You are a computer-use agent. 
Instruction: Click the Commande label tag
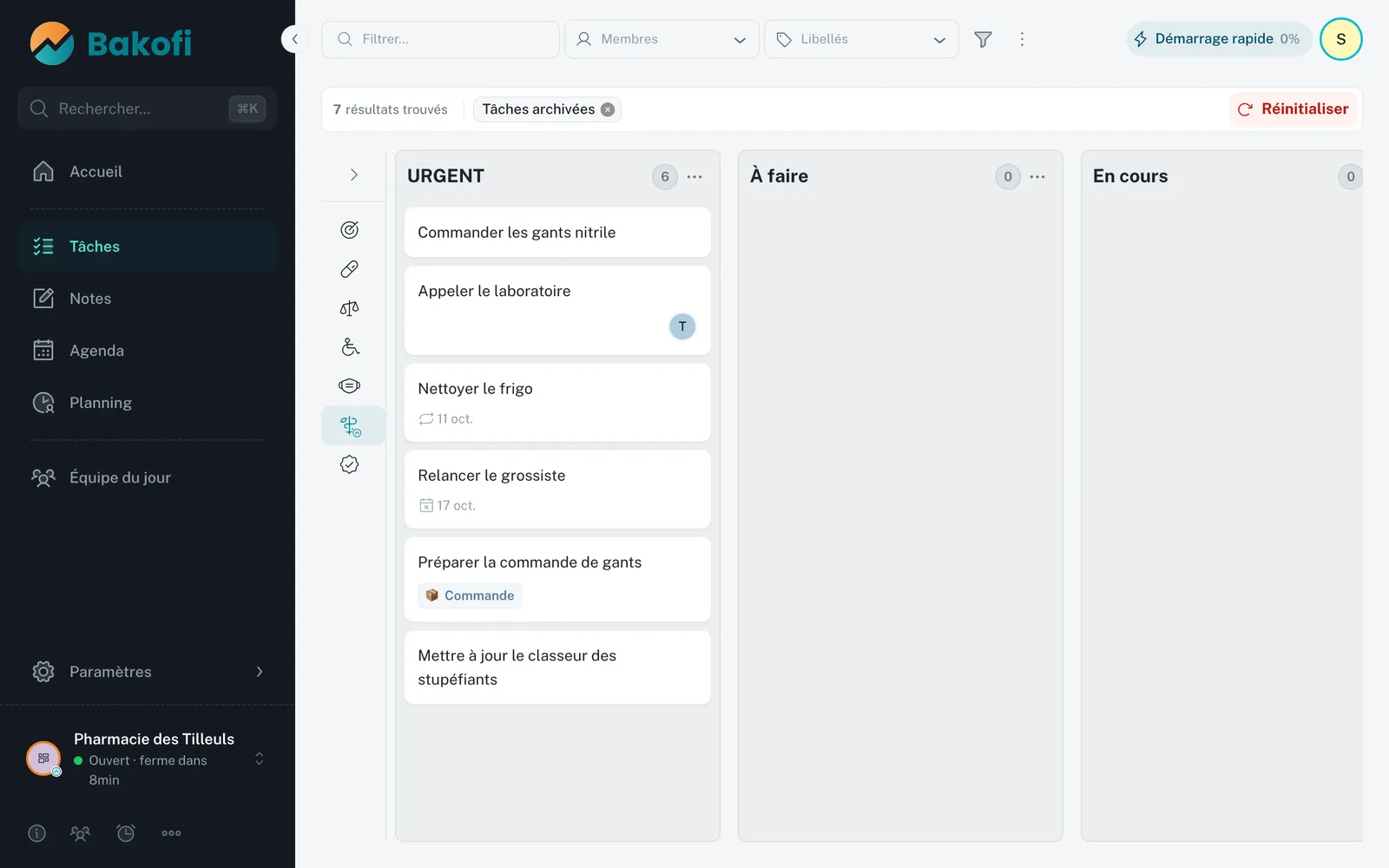(x=470, y=595)
